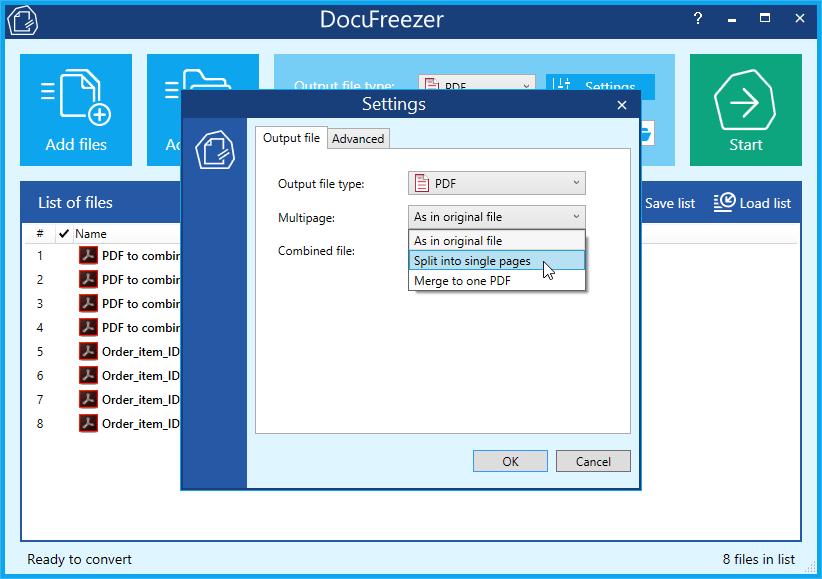Click the Name column header

point(91,233)
